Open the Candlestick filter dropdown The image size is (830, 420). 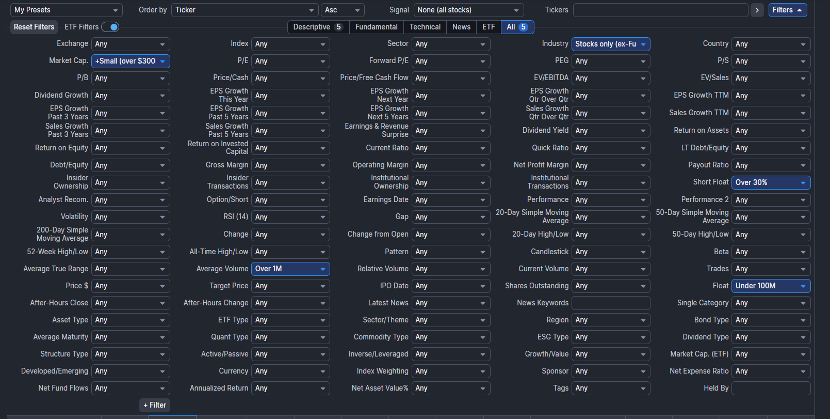[x=610, y=252]
